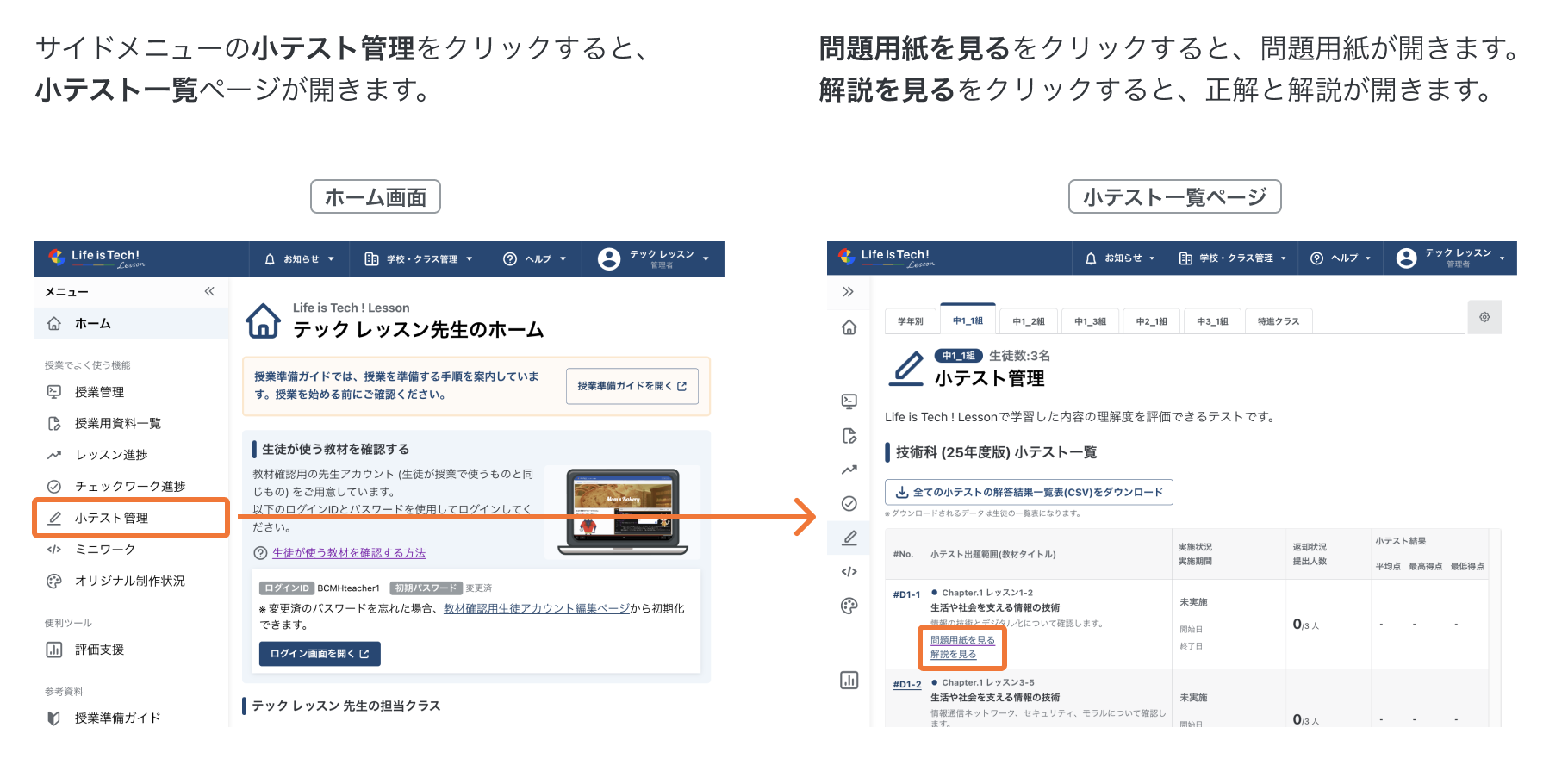Click the house icon in the collapsed sidebar

[x=849, y=327]
